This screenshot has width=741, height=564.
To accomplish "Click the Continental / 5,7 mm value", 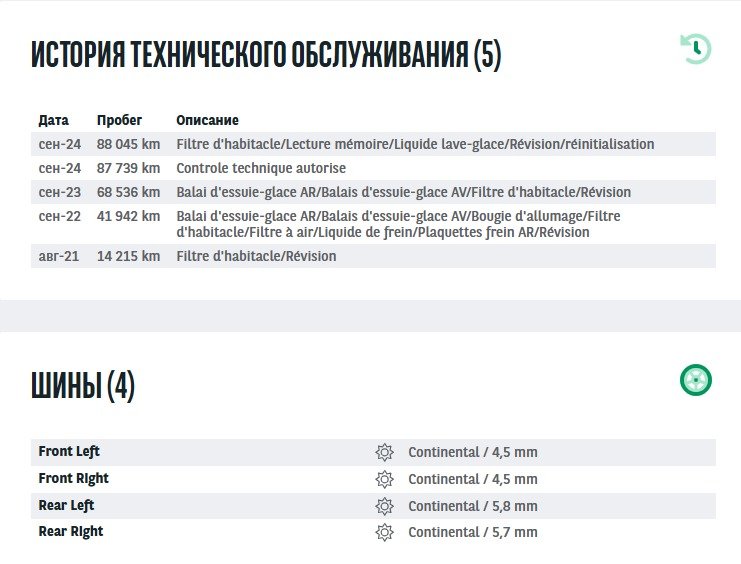I will coord(472,532).
